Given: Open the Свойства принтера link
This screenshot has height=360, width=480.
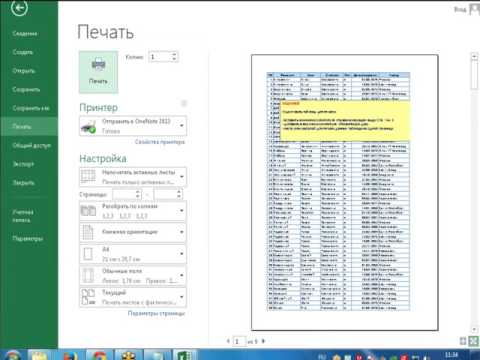Looking at the screenshot, I should [x=160, y=142].
